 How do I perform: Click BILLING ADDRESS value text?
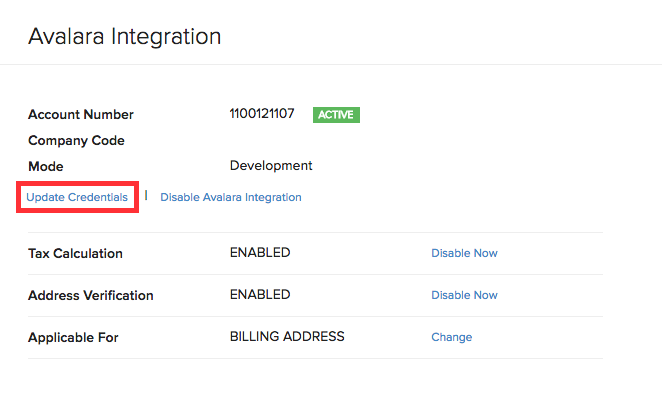tap(287, 336)
